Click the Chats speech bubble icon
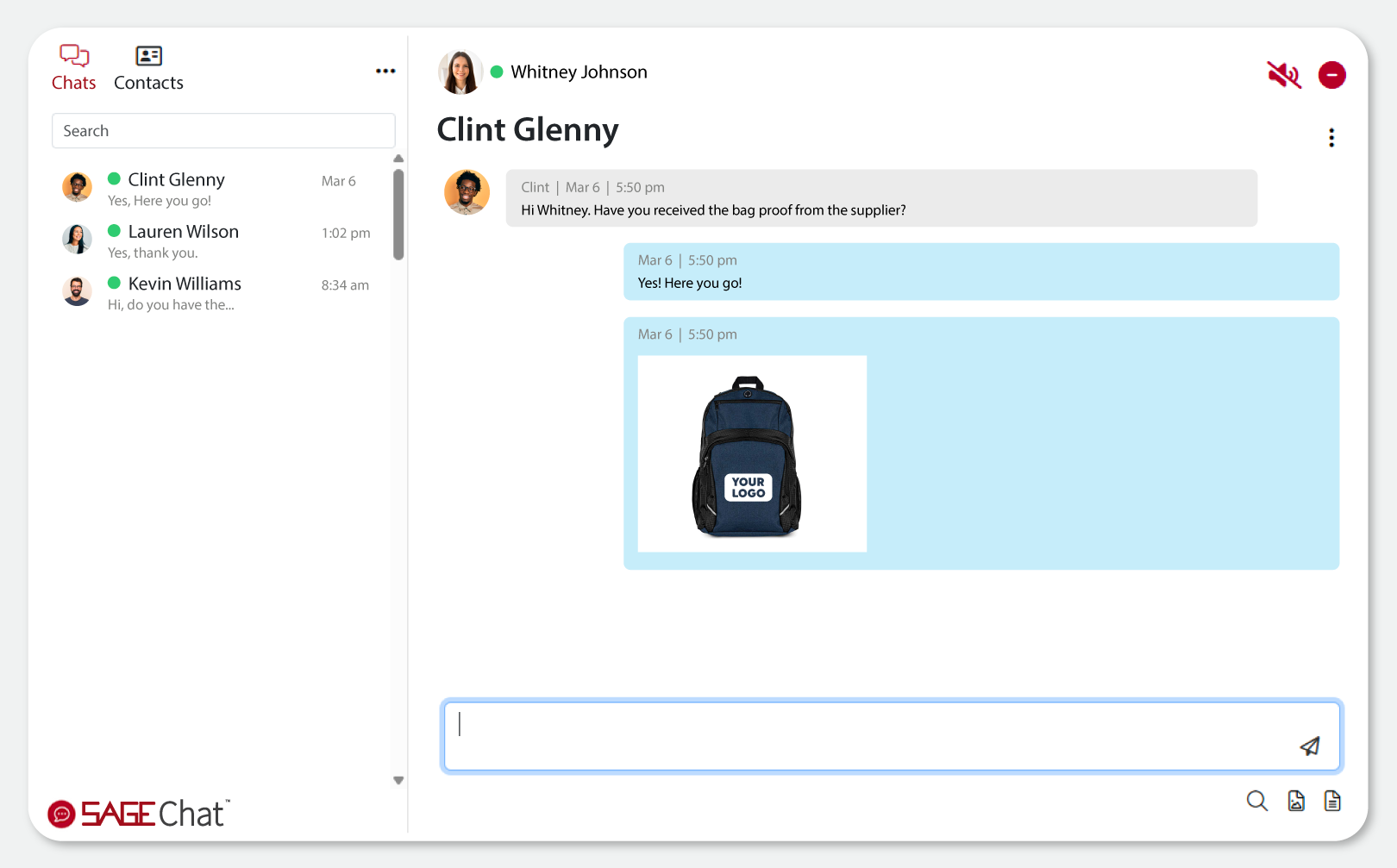 click(73, 55)
